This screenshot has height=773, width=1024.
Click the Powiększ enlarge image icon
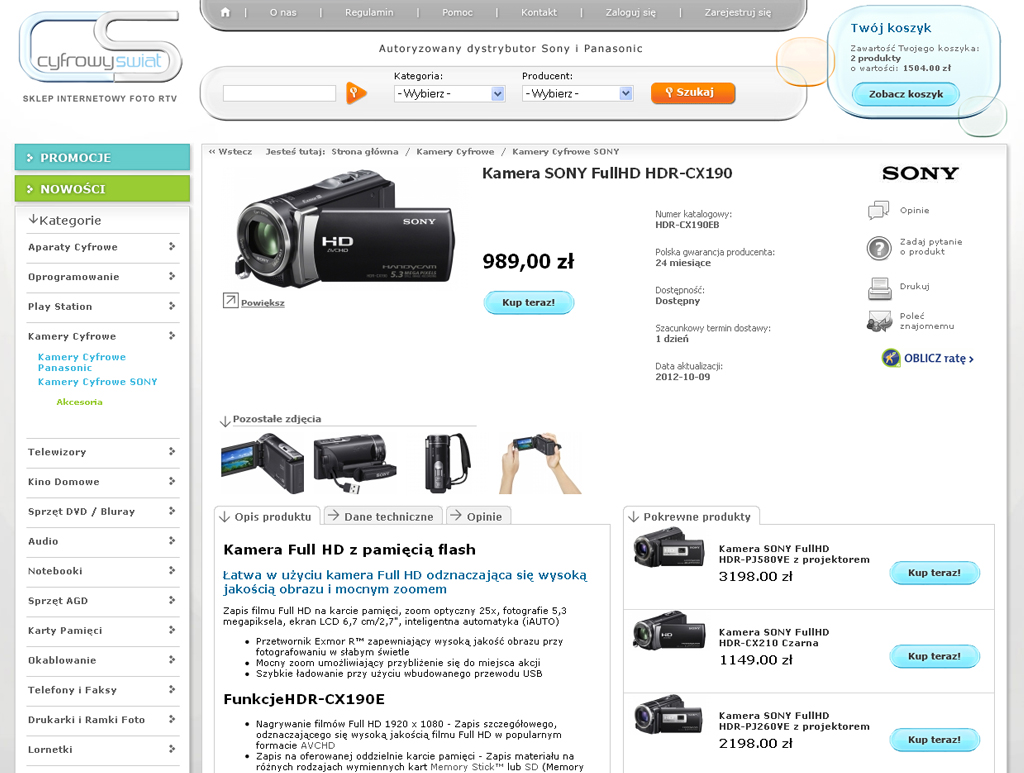pos(230,301)
